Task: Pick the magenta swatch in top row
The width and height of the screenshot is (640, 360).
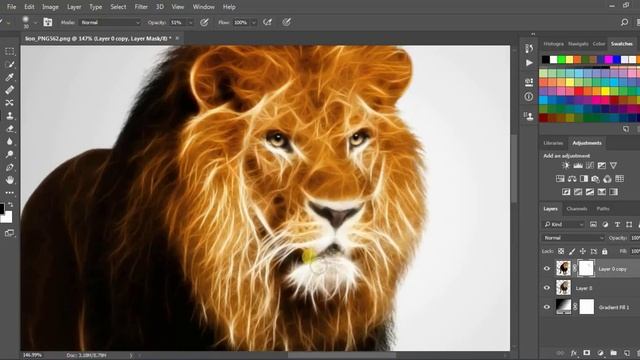Action: click(x=609, y=60)
